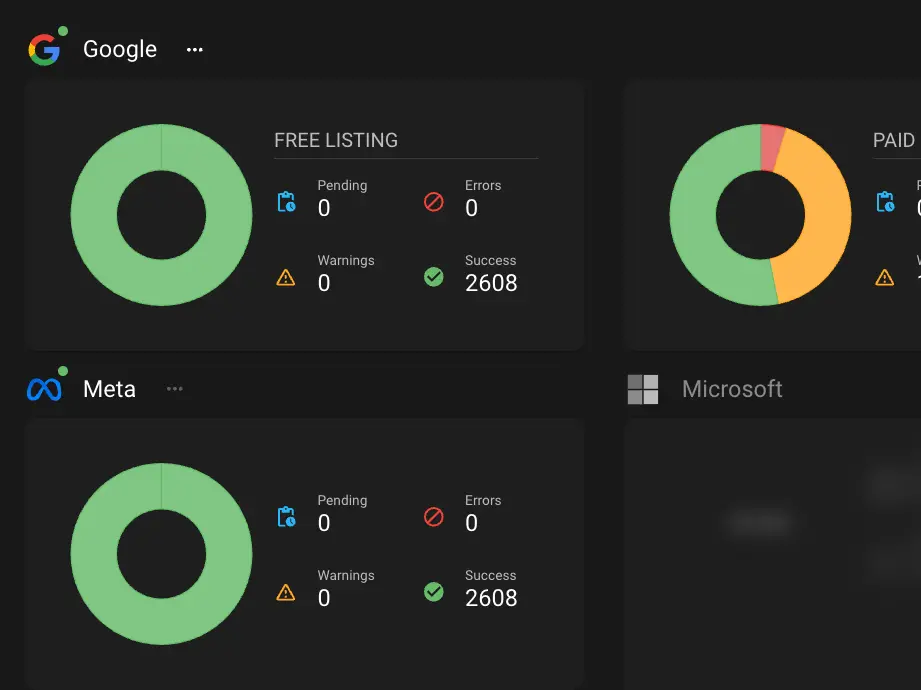Click the Pending clipboard icon in Meta panel
The height and width of the screenshot is (690, 921).
point(286,516)
